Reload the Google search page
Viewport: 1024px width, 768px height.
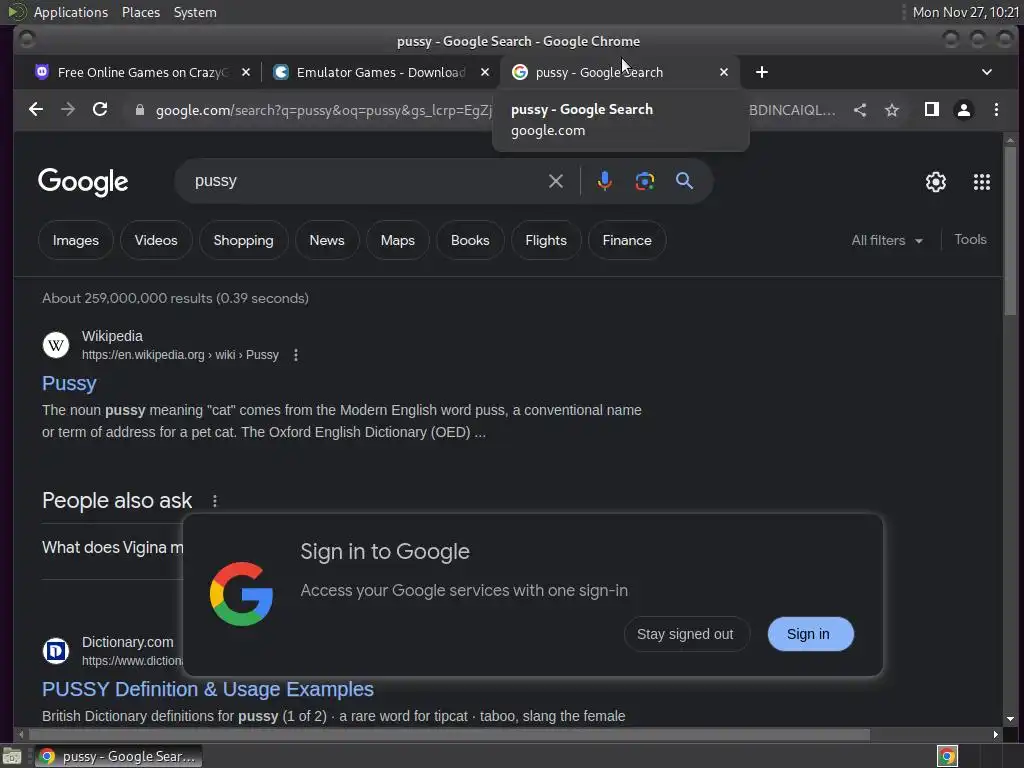click(x=100, y=110)
